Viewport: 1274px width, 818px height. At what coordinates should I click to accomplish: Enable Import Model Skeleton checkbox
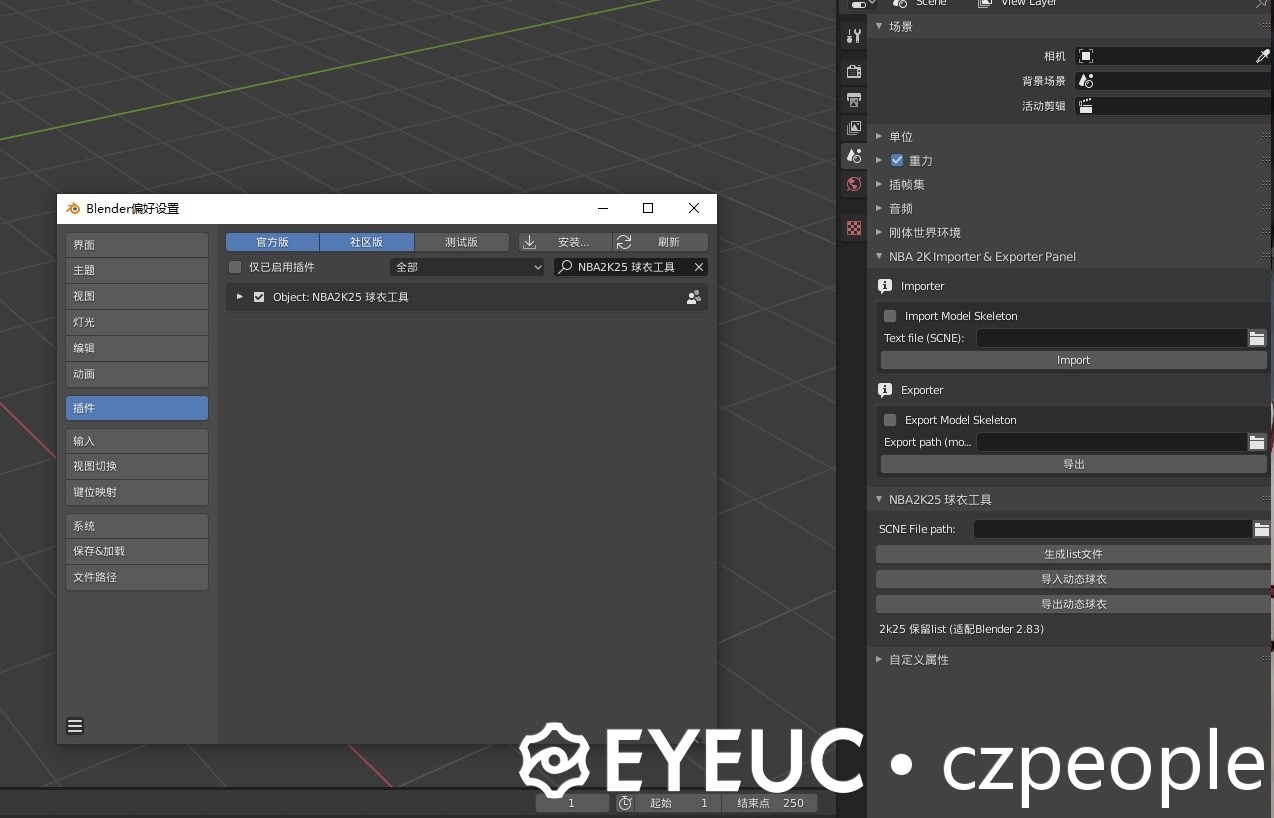[890, 316]
